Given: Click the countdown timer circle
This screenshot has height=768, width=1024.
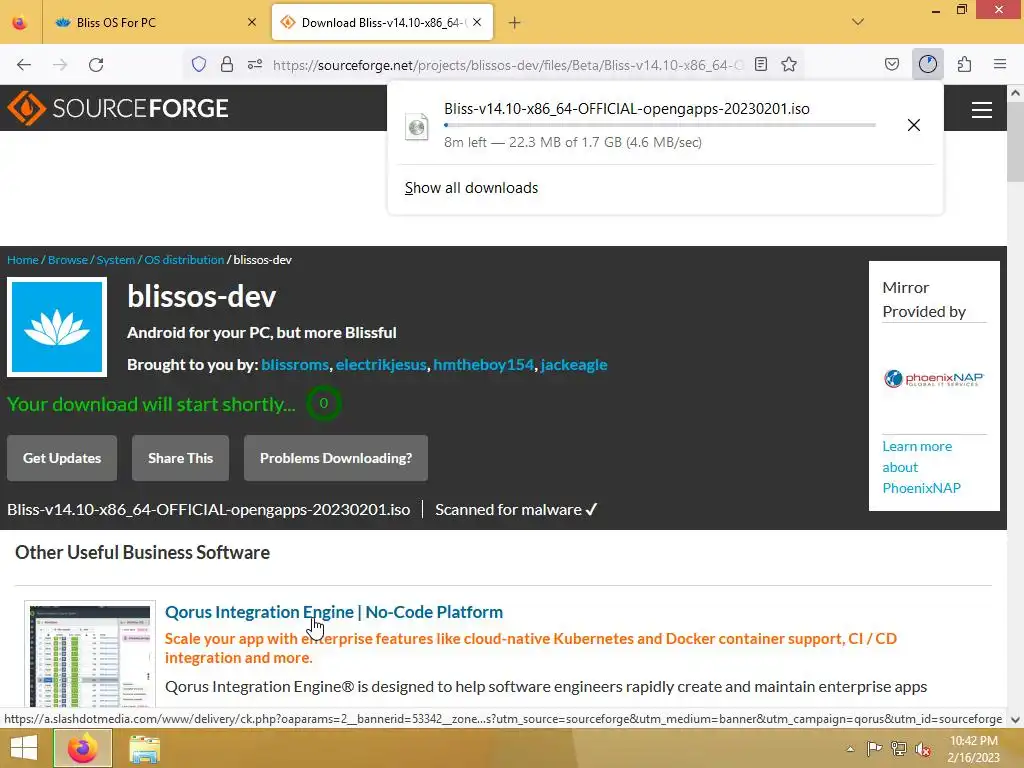Looking at the screenshot, I should pyautogui.click(x=323, y=404).
